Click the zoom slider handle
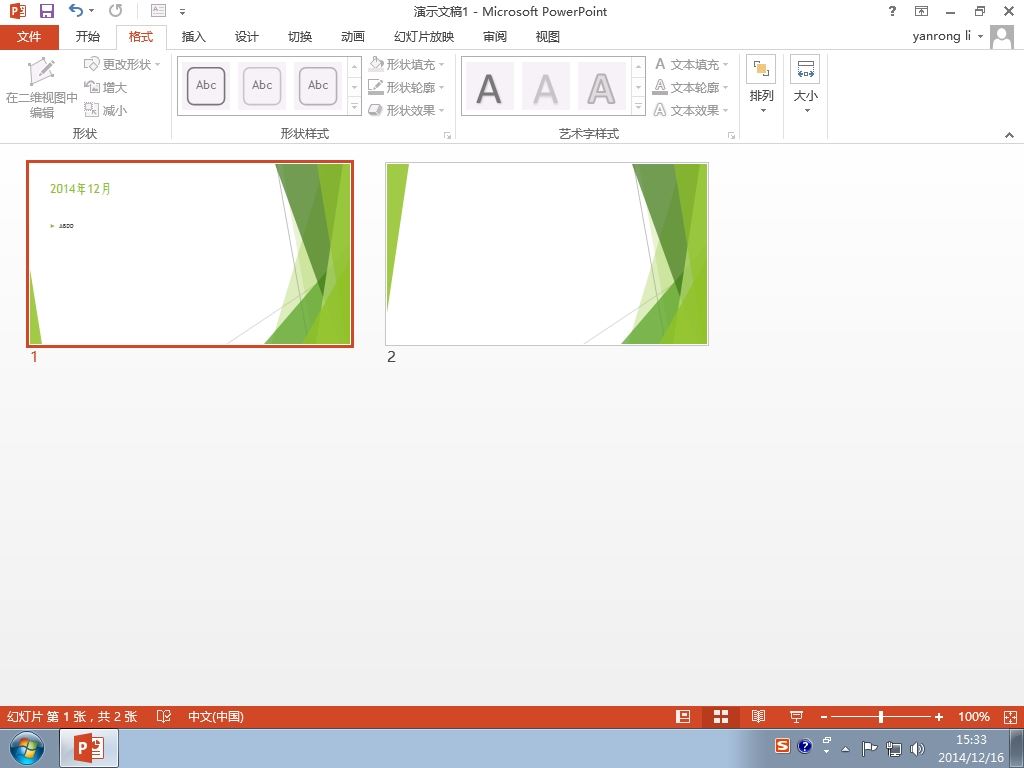The image size is (1024, 768). tap(880, 716)
